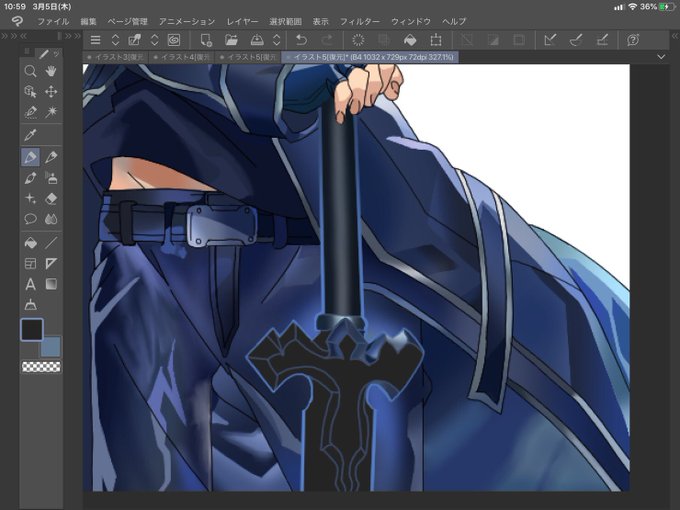Image resolution: width=680 pixels, height=510 pixels.
Task: Click the Clip Studio logo icon
Action: tap(17, 21)
